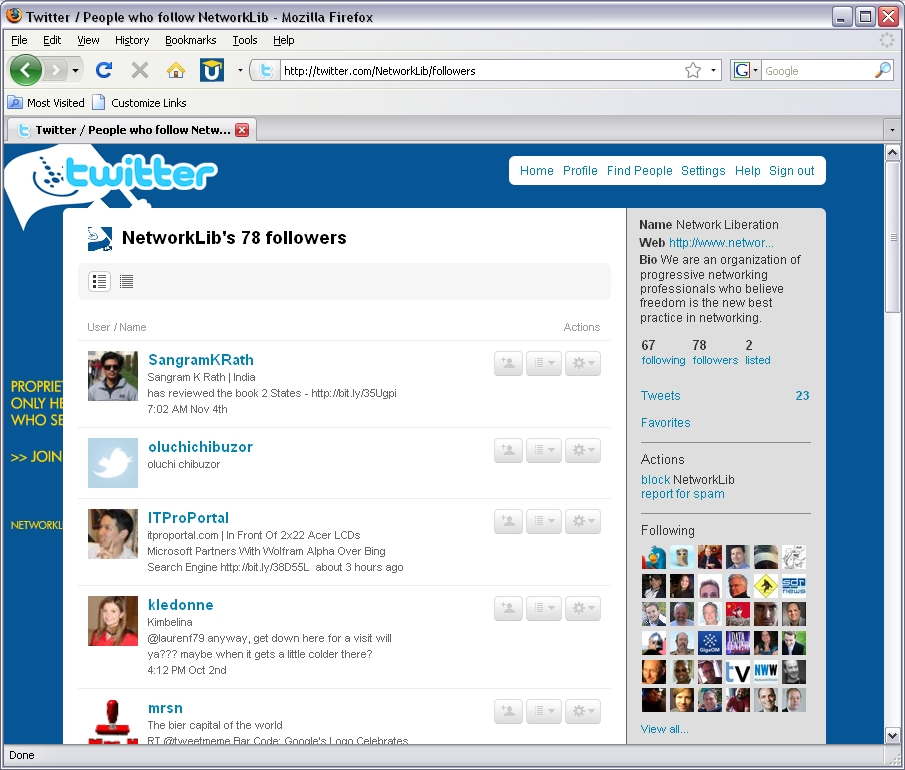This screenshot has height=770, width=905.
Task: Open lists dropdown for SangramKRath
Action: 544,363
